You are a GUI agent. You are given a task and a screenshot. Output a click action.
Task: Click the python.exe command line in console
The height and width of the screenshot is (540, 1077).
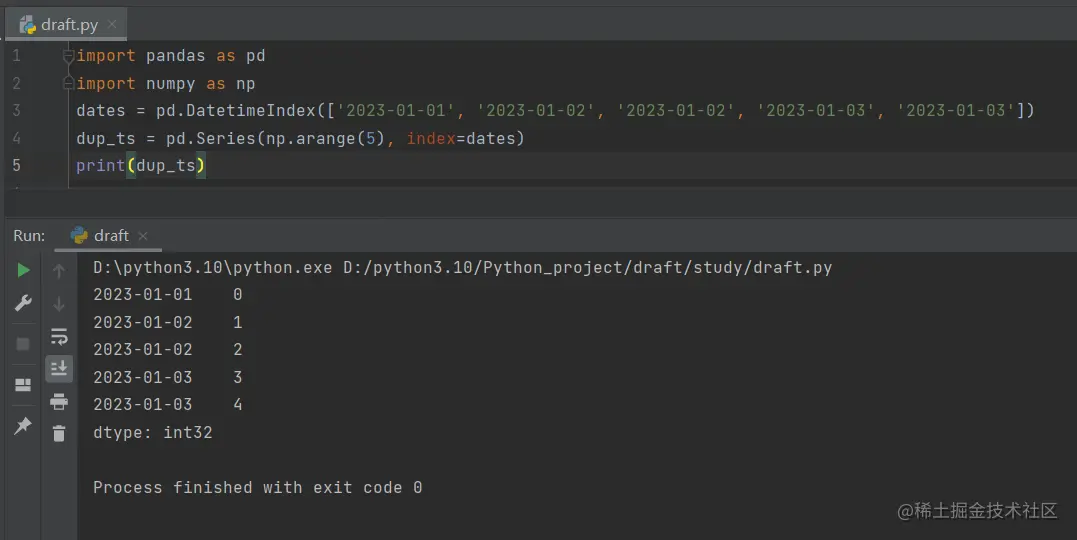coord(462,267)
